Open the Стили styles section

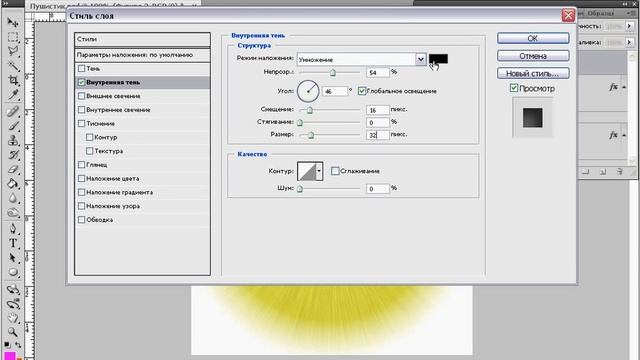pos(142,40)
